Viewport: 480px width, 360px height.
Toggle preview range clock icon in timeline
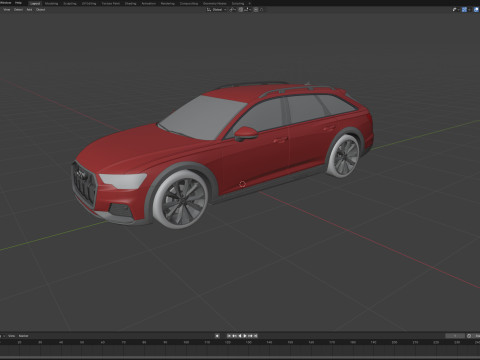(x=469, y=336)
